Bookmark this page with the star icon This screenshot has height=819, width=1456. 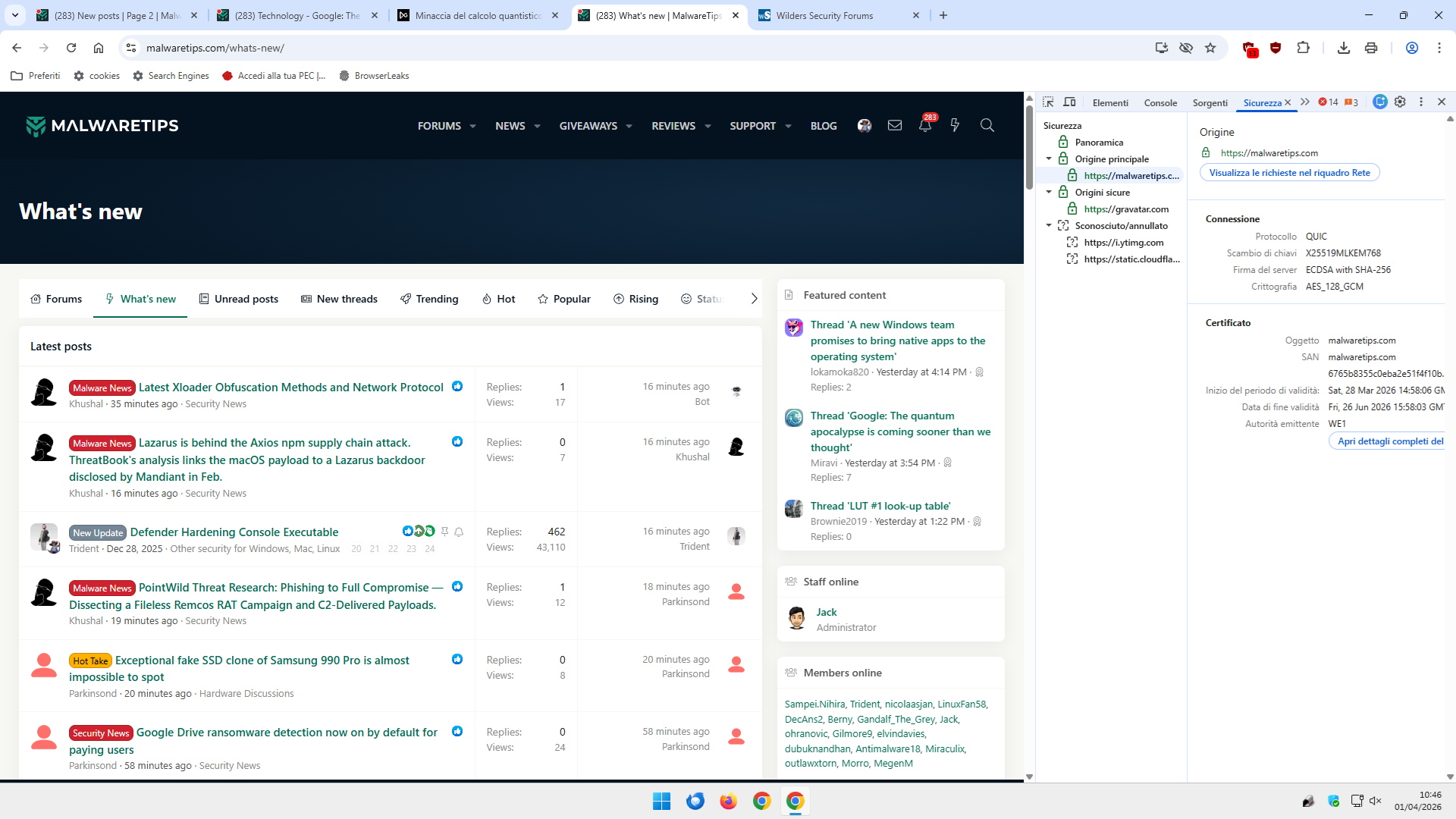click(1210, 48)
